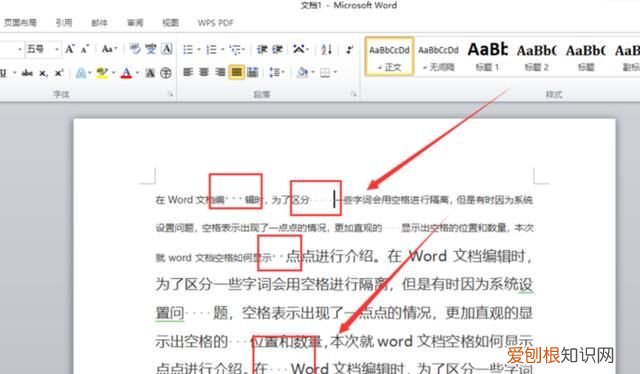Apply the 正文 style
The width and height of the screenshot is (640, 374).
[389, 56]
